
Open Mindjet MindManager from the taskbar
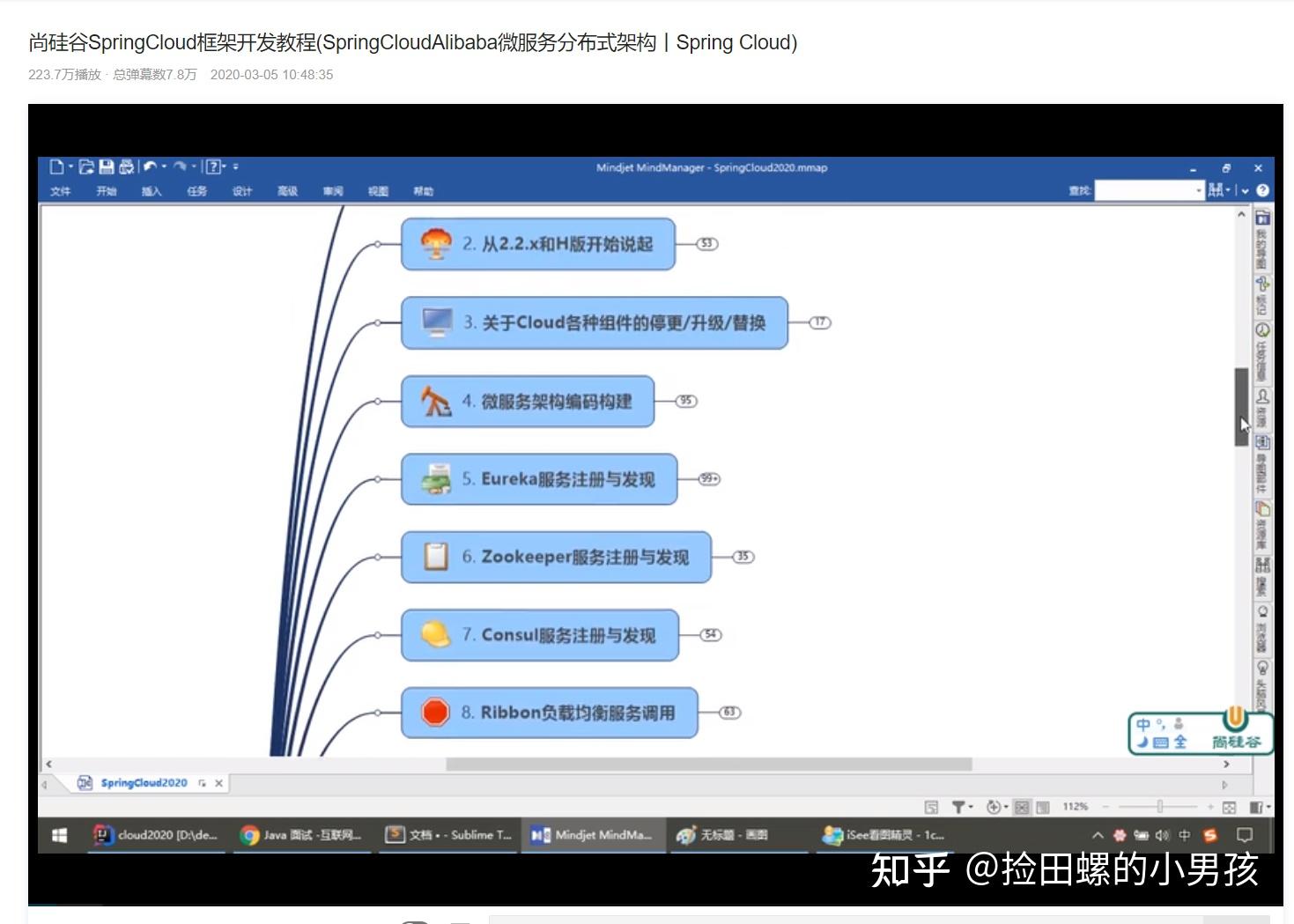click(592, 834)
